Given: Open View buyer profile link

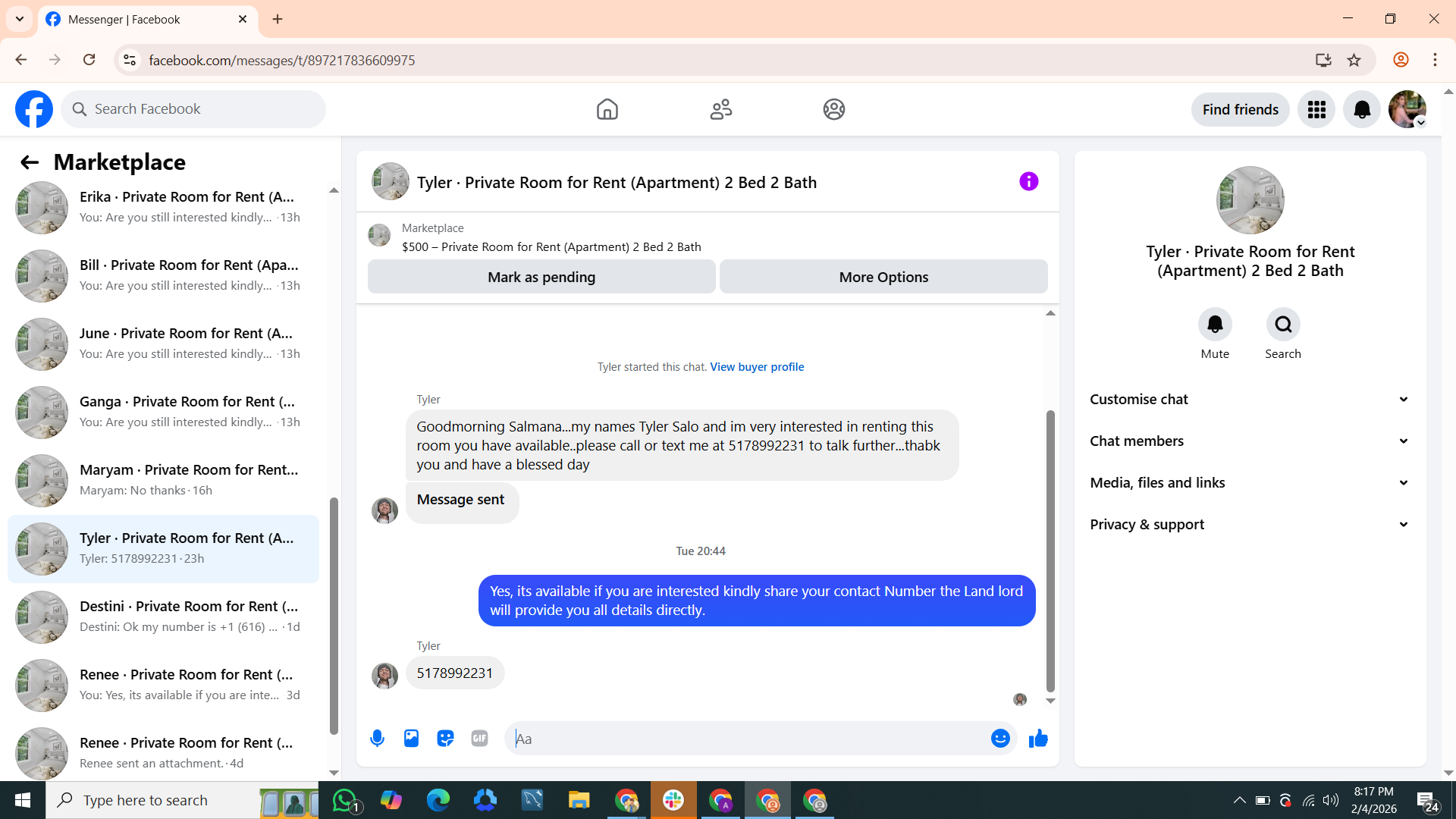Looking at the screenshot, I should [x=757, y=367].
